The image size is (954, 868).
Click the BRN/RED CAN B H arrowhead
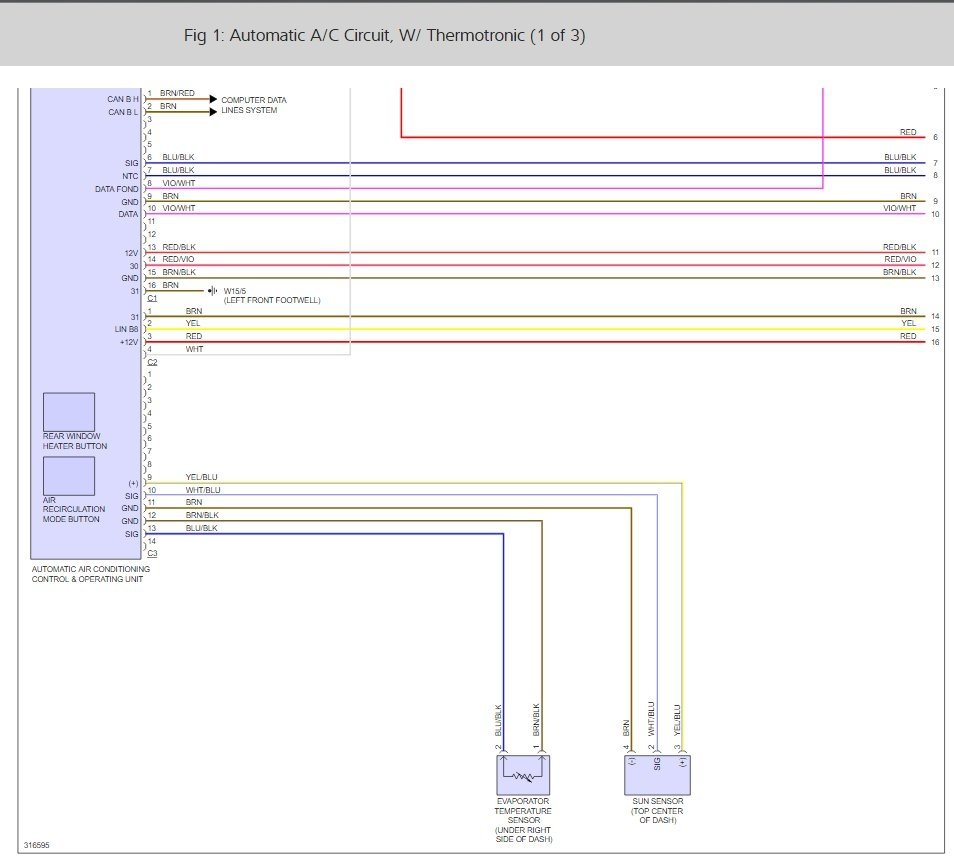[212, 99]
